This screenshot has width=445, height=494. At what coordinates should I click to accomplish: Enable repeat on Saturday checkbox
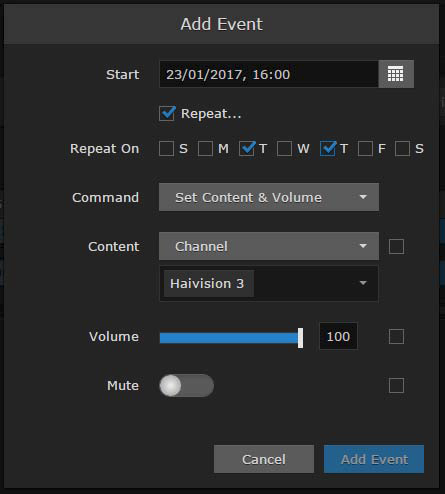tap(402, 149)
